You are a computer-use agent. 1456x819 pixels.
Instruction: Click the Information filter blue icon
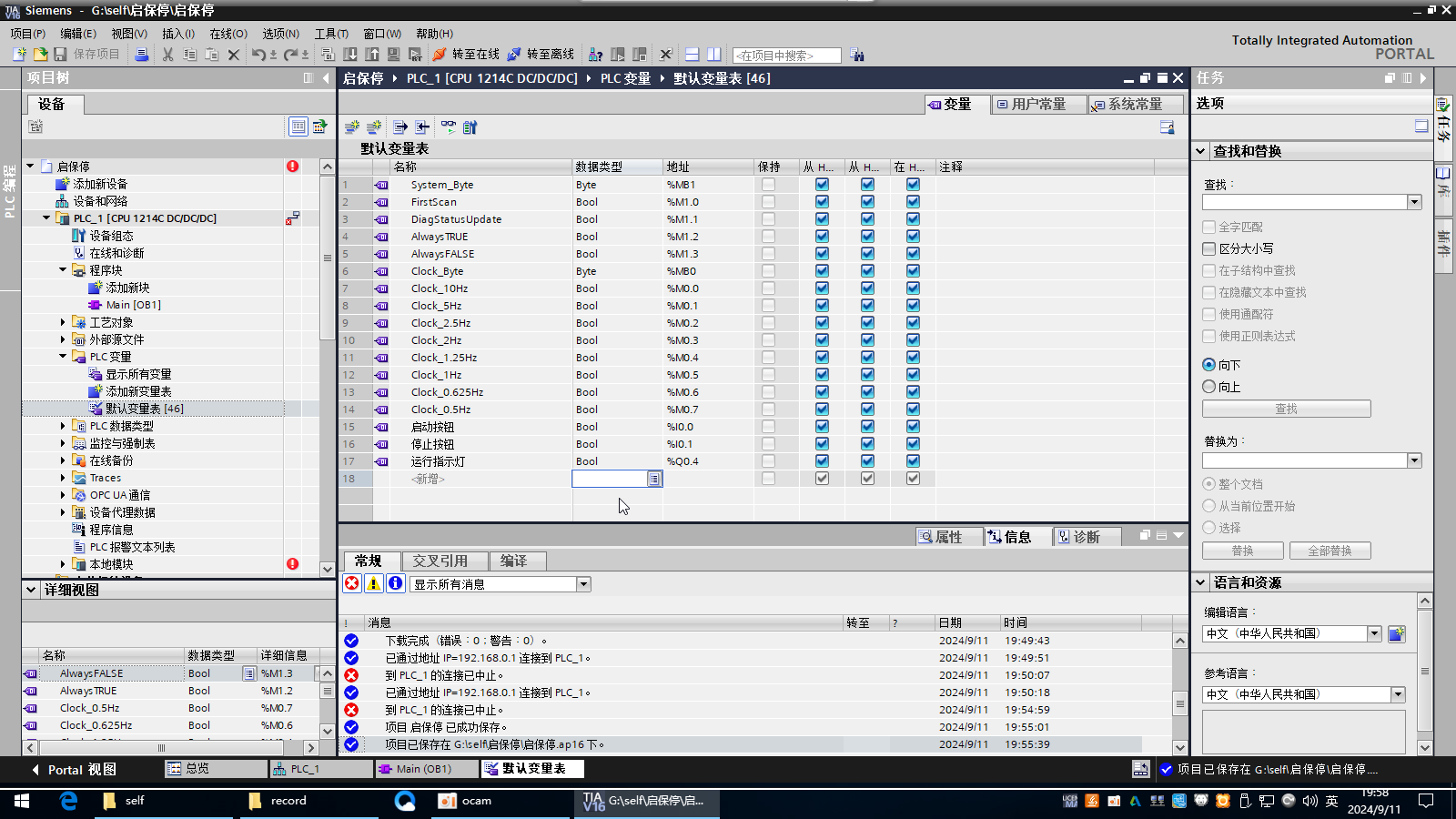point(396,583)
